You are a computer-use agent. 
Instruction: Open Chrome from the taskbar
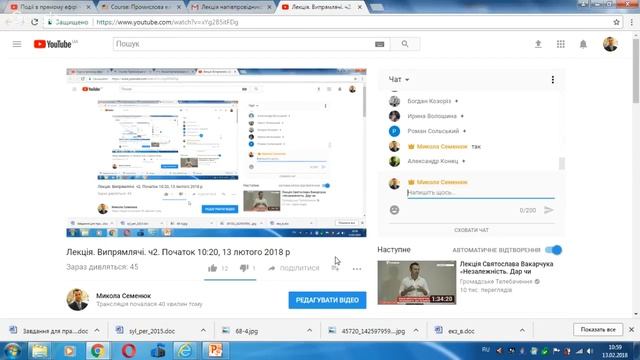tap(98, 351)
